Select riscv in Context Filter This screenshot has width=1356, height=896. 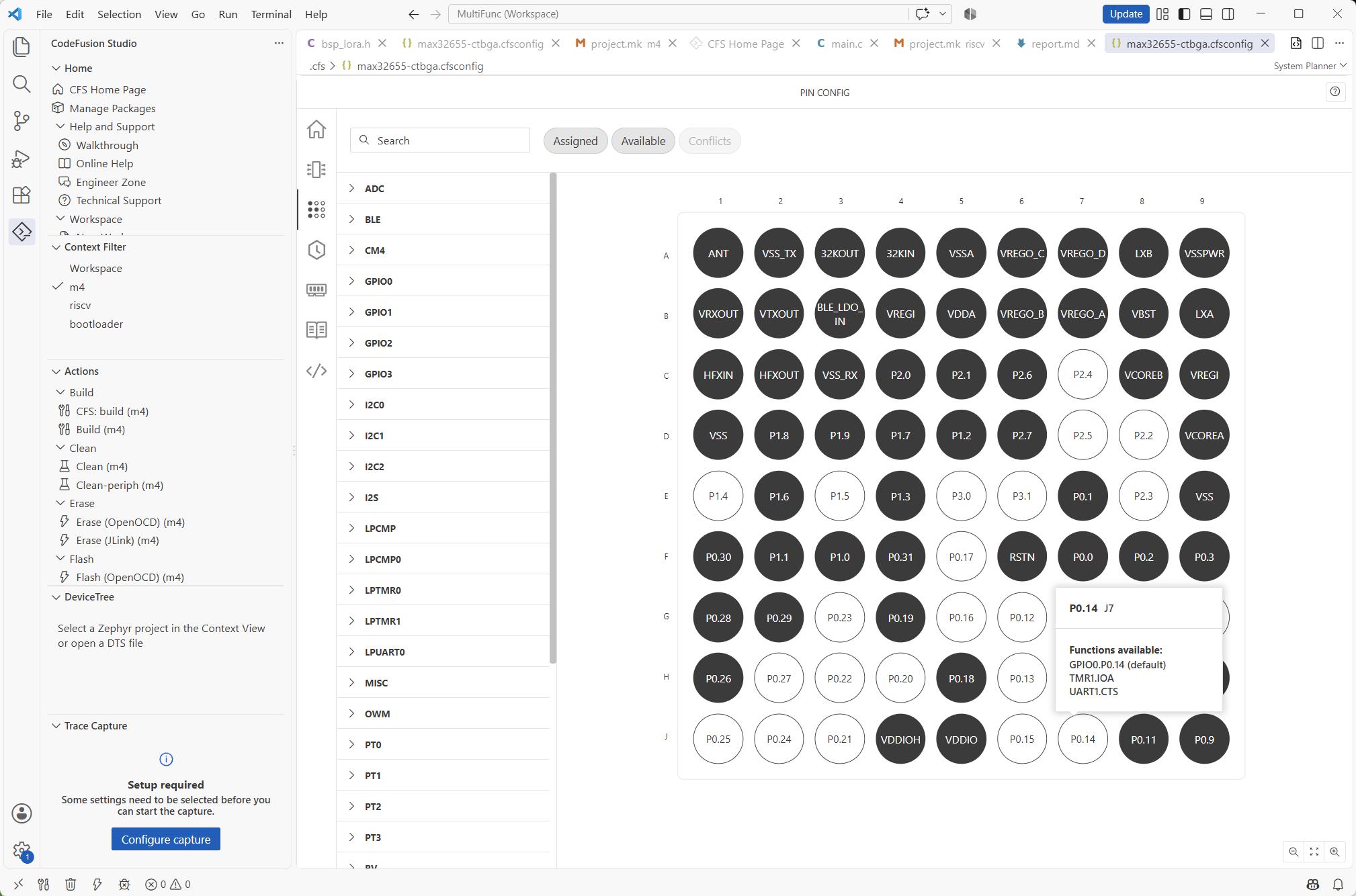point(80,306)
